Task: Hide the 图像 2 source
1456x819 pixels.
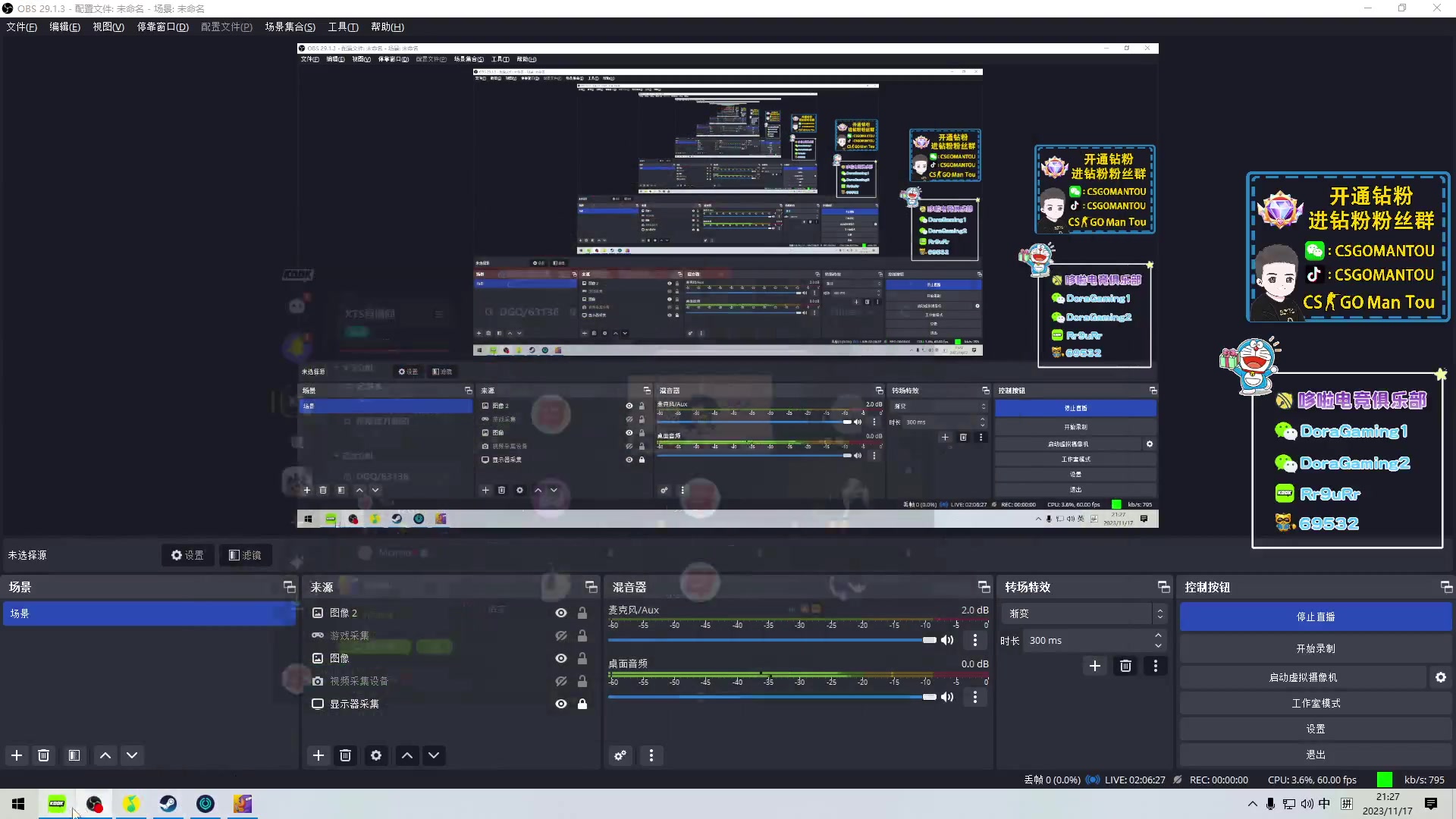Action: (561, 613)
